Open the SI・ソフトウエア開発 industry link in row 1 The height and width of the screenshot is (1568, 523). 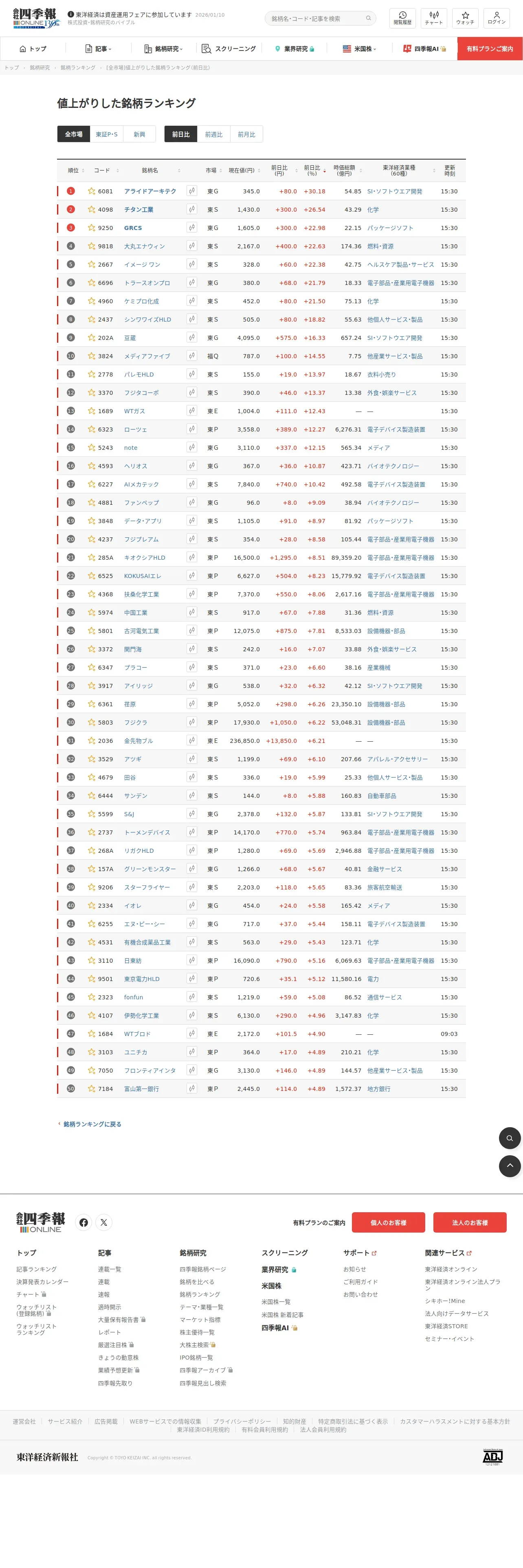pos(395,191)
